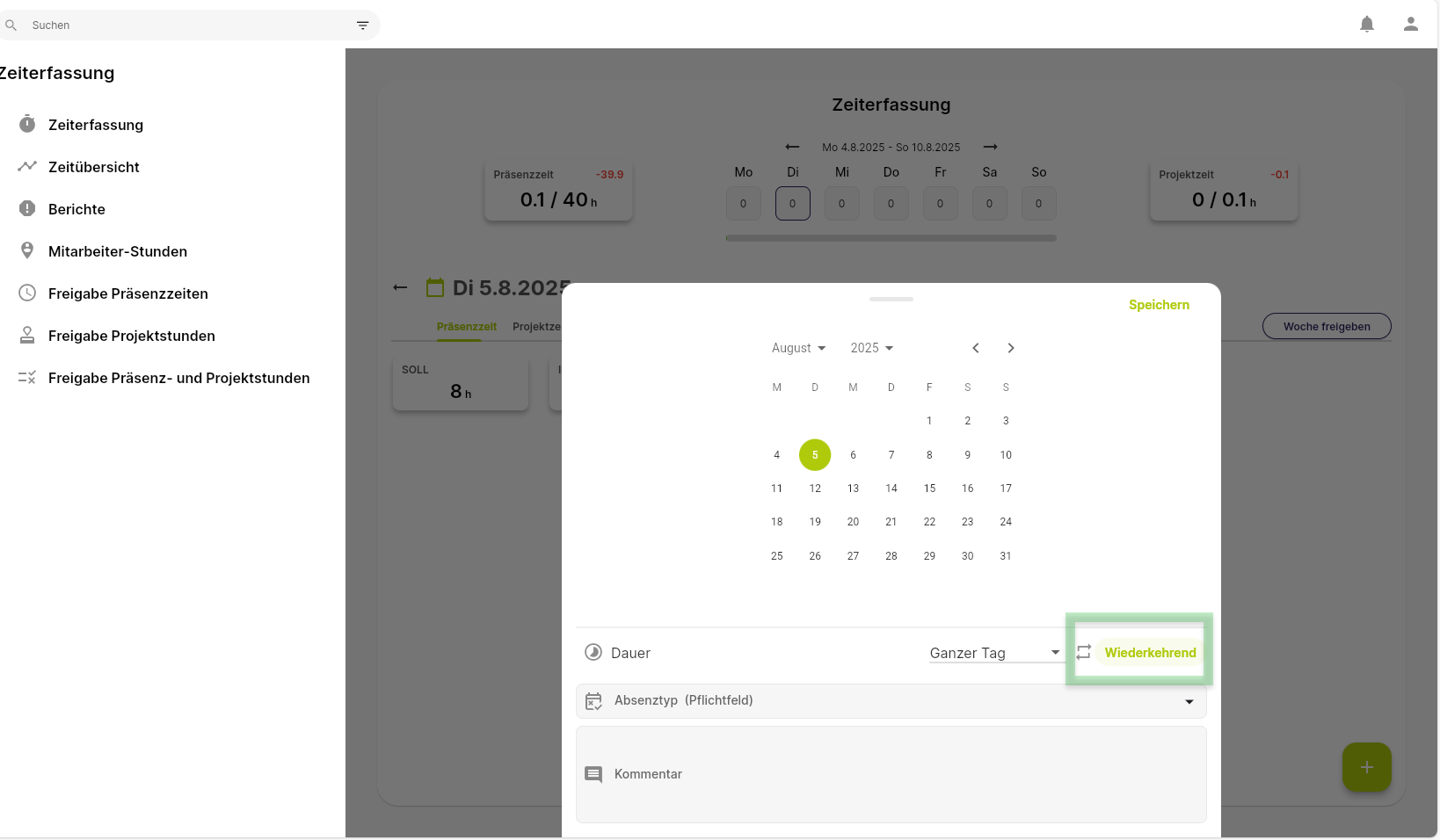This screenshot has width=1440, height=840.
Task: Toggle the Wiederkehrend recurring option
Action: click(1150, 652)
